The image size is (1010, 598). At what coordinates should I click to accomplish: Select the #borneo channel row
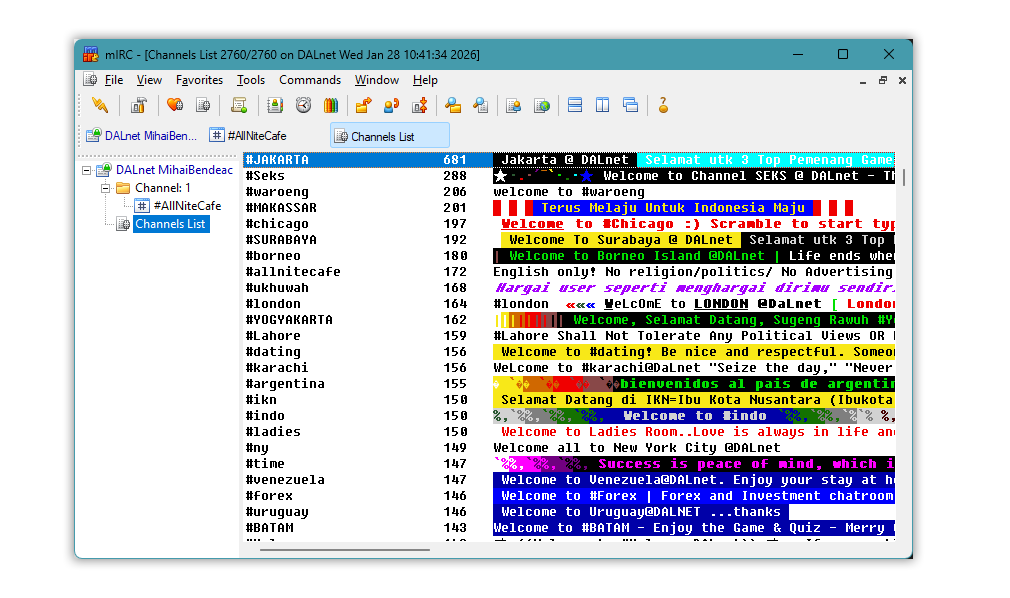coord(569,256)
